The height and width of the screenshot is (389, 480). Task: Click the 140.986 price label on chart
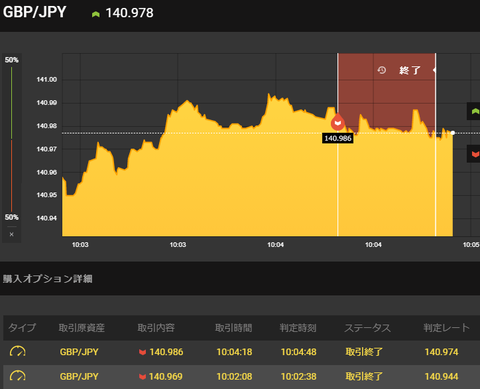tap(338, 138)
